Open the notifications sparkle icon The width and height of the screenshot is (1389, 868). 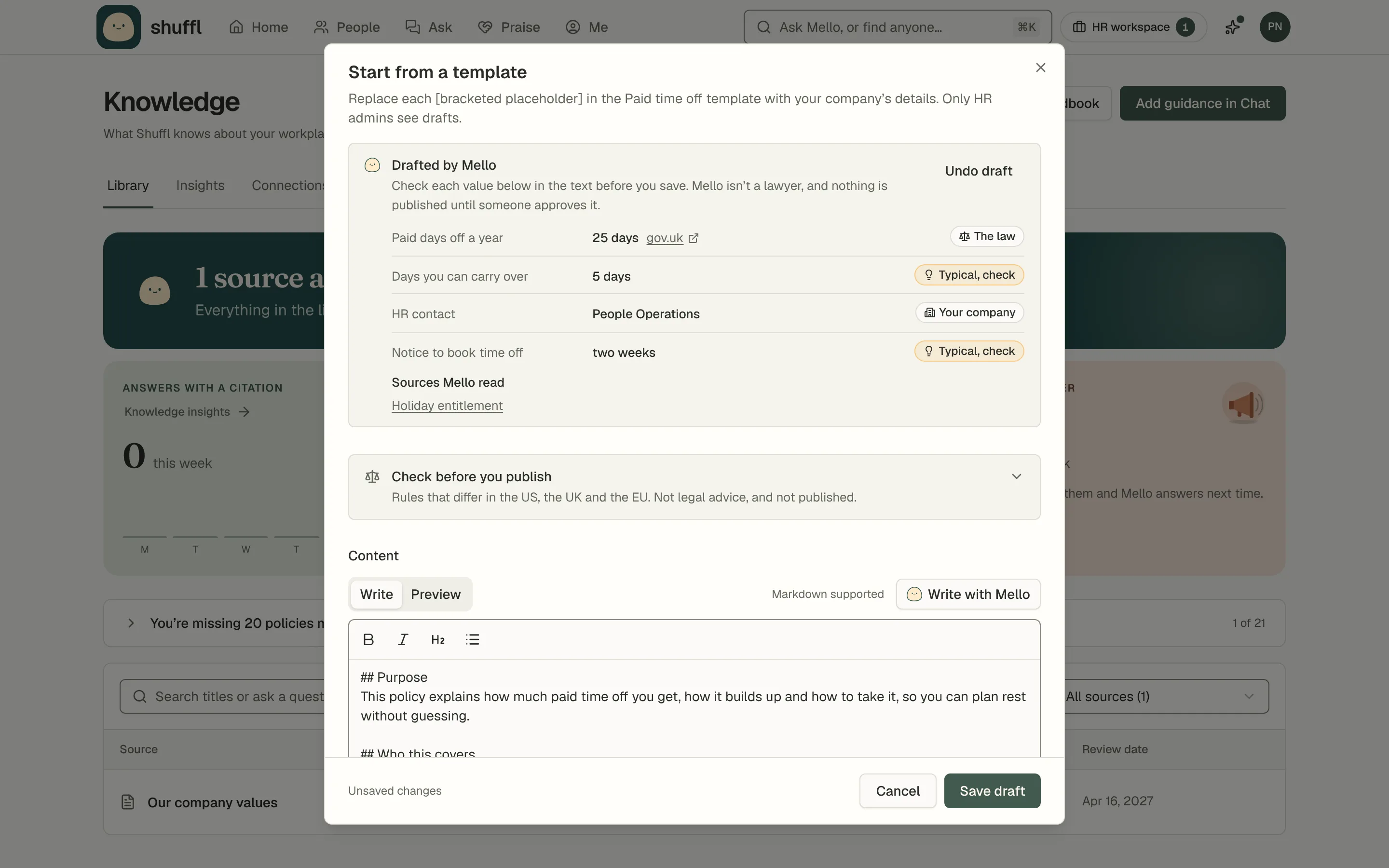tap(1233, 27)
